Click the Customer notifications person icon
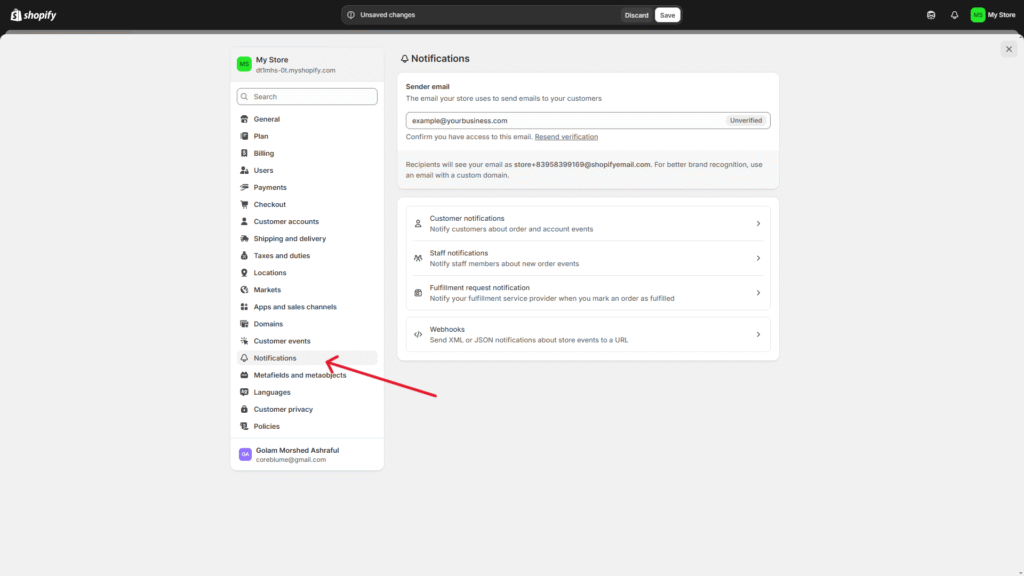Screen dimensions: 1024x576 418,224
